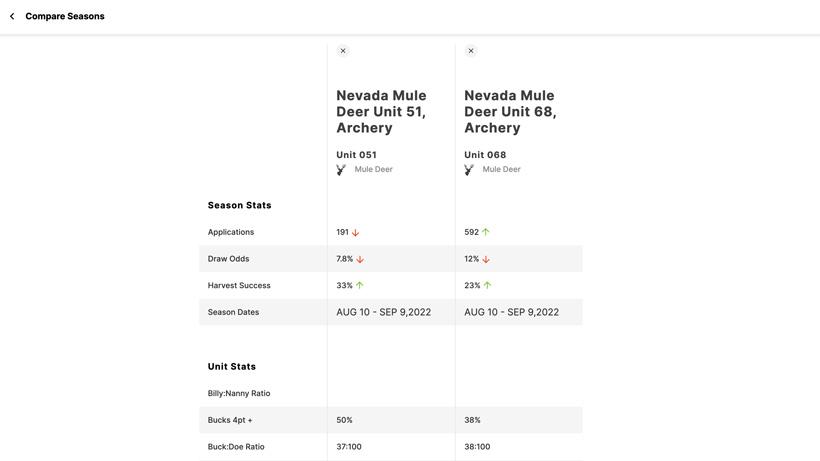
Task: Click the green up arrow beside 592 applications
Action: (x=486, y=232)
